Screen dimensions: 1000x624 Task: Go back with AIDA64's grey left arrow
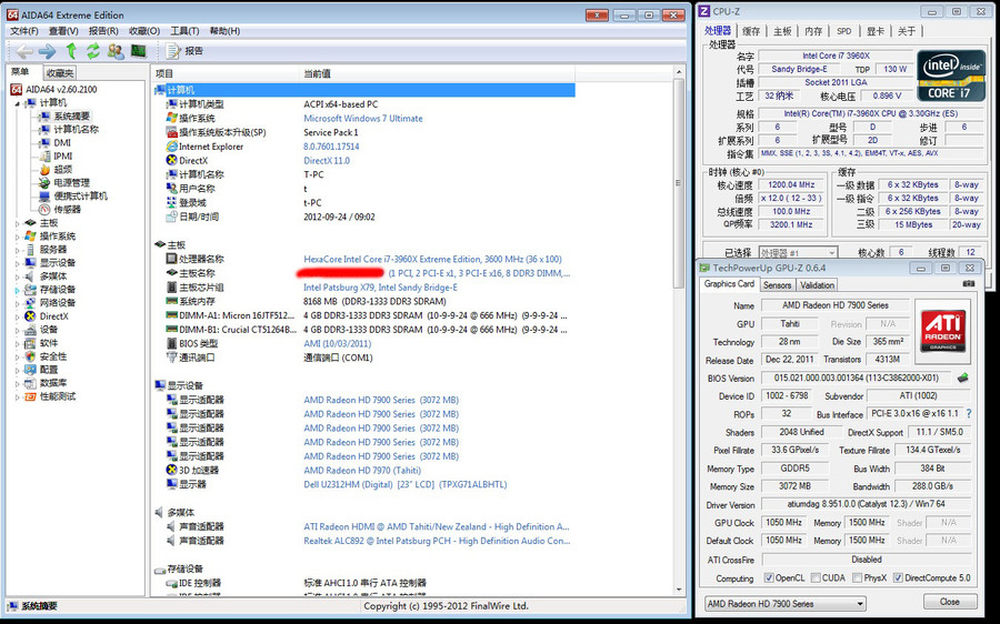[x=24, y=51]
